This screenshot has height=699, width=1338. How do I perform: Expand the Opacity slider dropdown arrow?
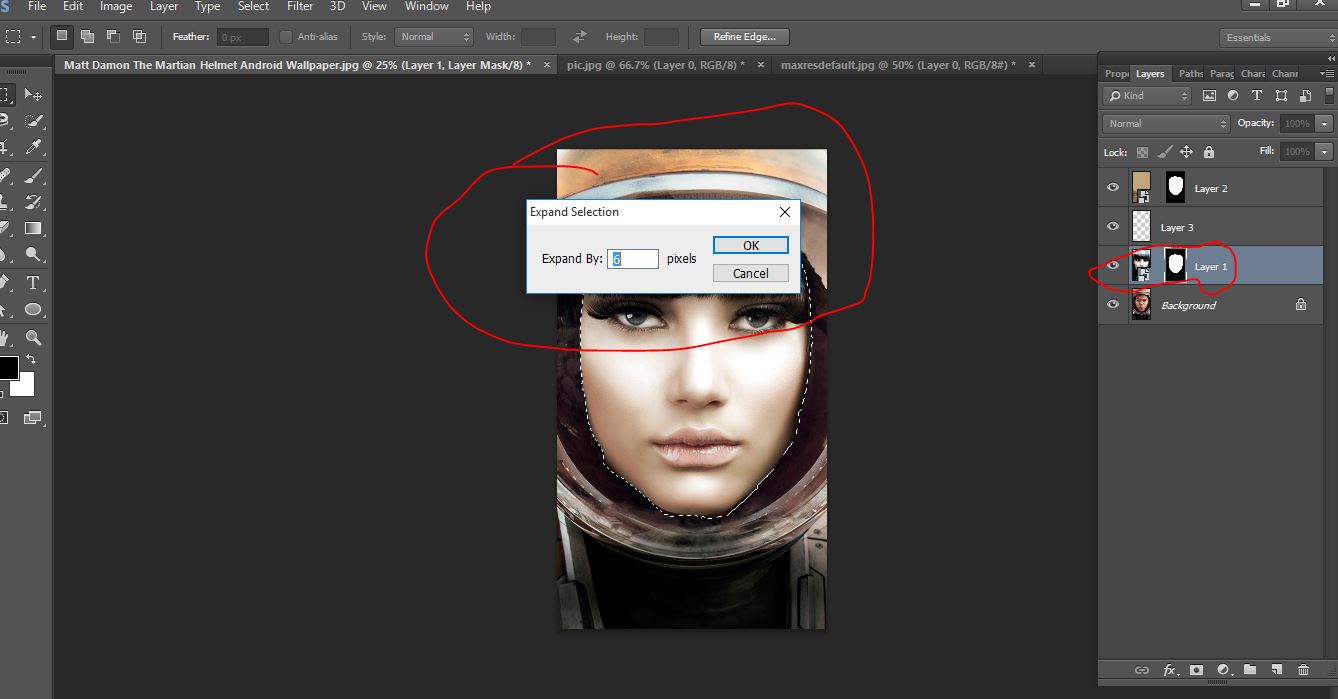pyautogui.click(x=1325, y=124)
